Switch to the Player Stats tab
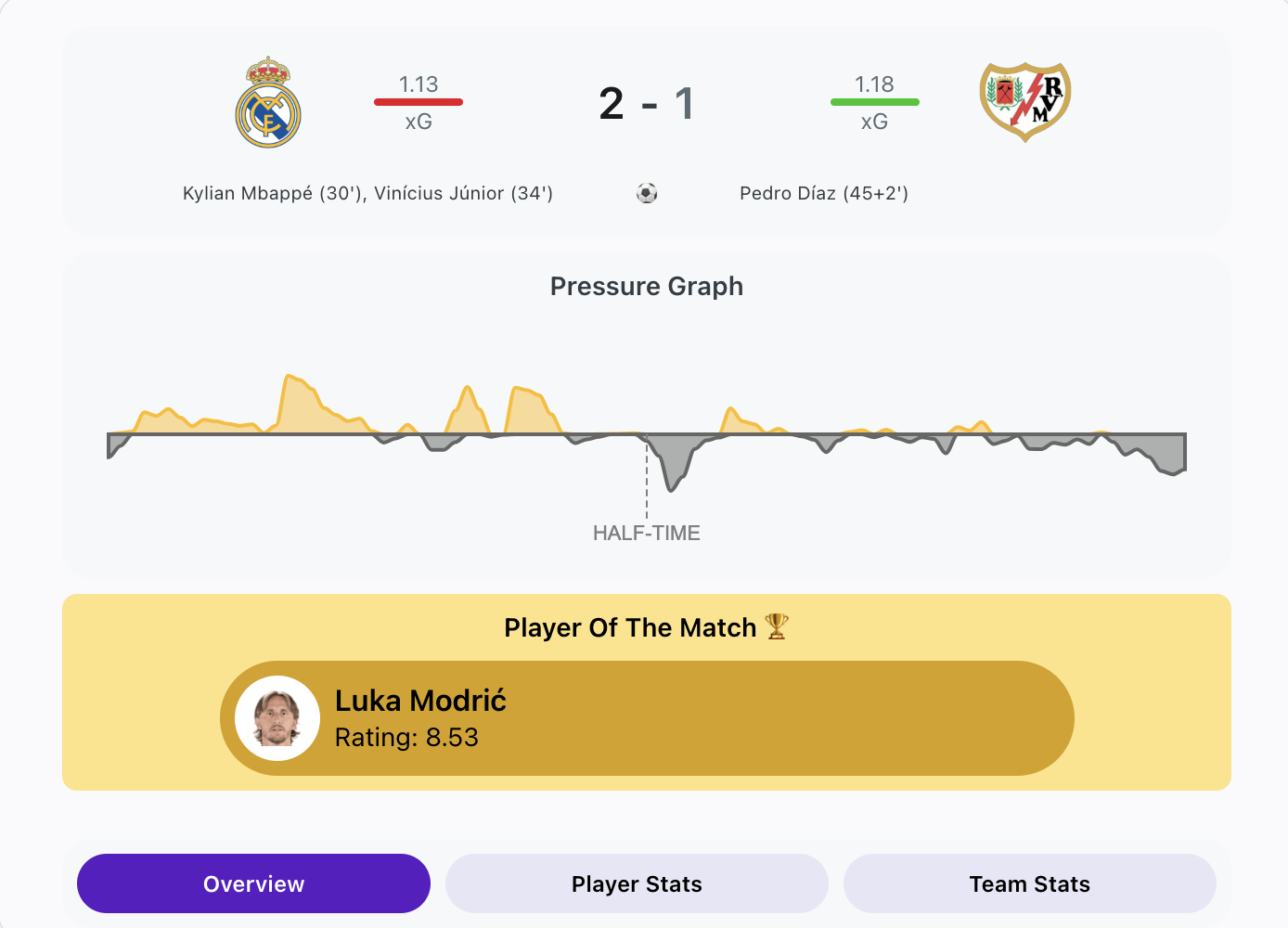This screenshot has height=928, width=1288. coord(637,883)
